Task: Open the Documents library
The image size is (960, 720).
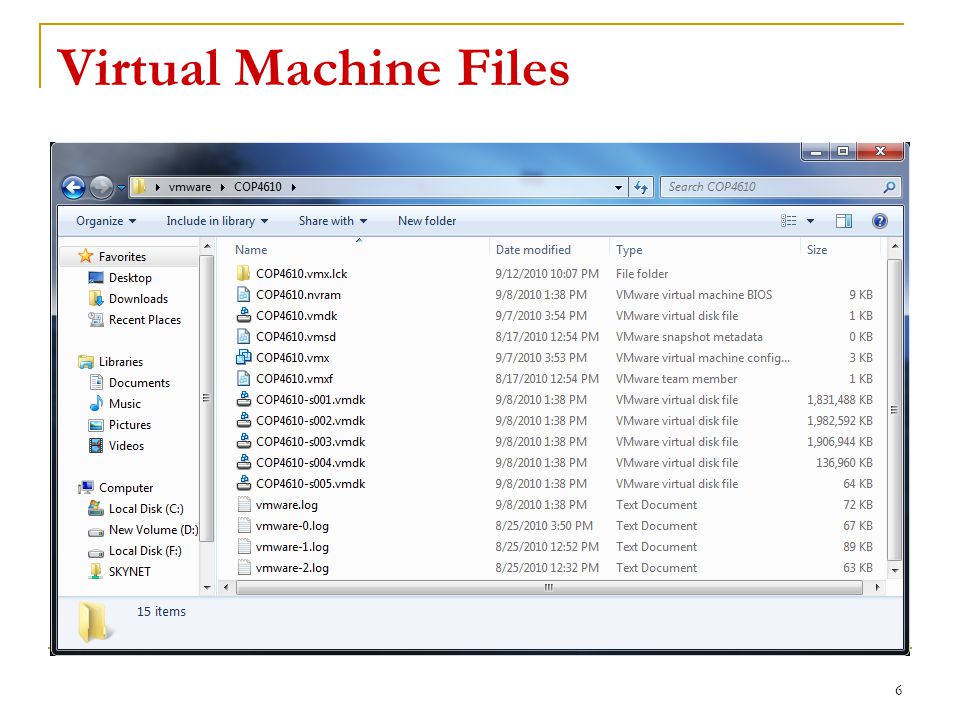Action: coord(140,383)
